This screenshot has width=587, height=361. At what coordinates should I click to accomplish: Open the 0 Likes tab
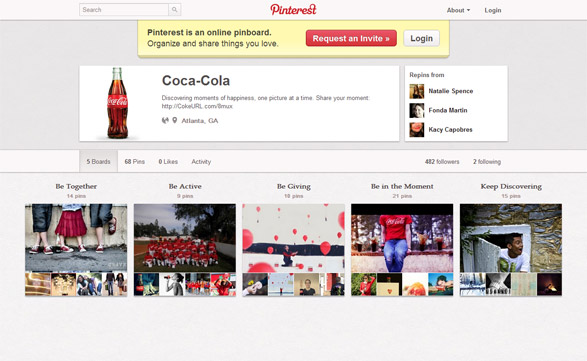click(168, 161)
